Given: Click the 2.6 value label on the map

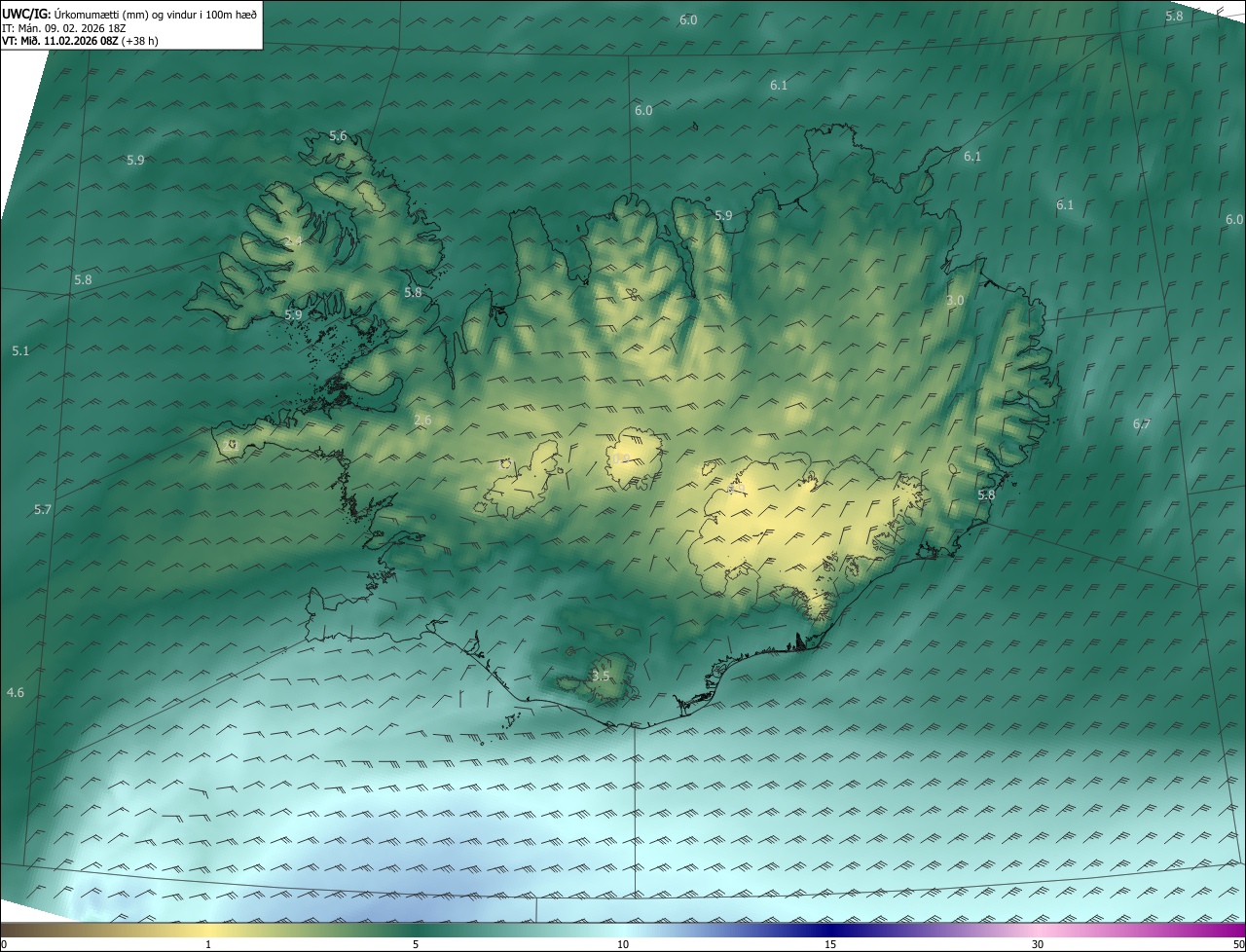Looking at the screenshot, I should click(x=422, y=421).
